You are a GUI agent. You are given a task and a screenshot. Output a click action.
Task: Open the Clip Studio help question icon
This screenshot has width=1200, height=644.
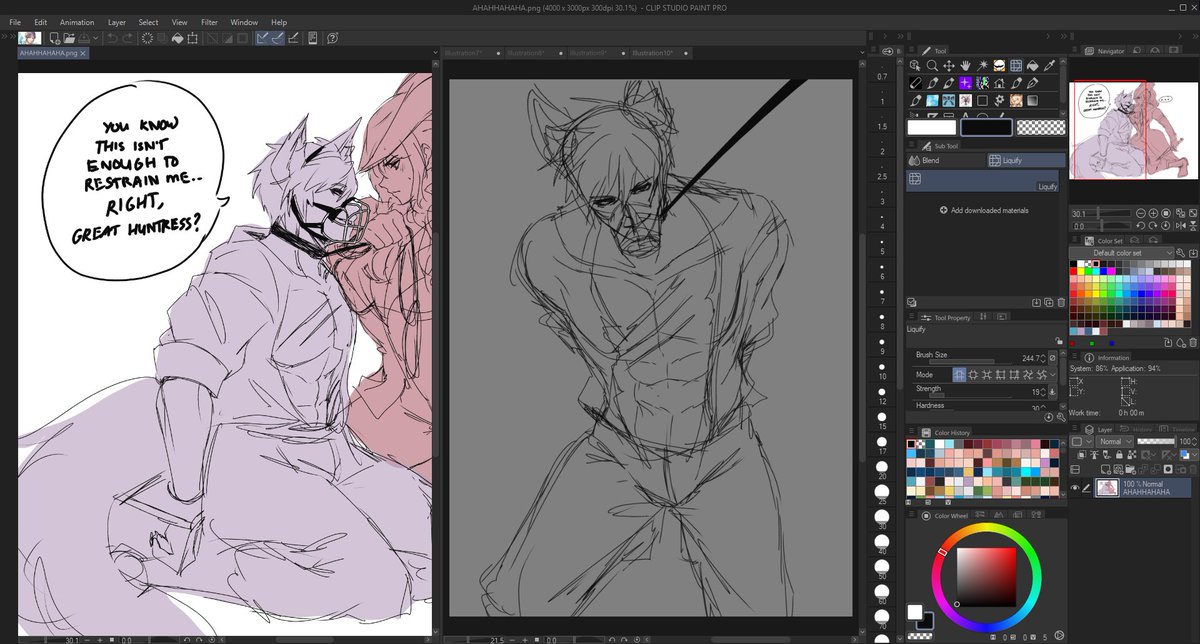pyautogui.click(x=332, y=38)
